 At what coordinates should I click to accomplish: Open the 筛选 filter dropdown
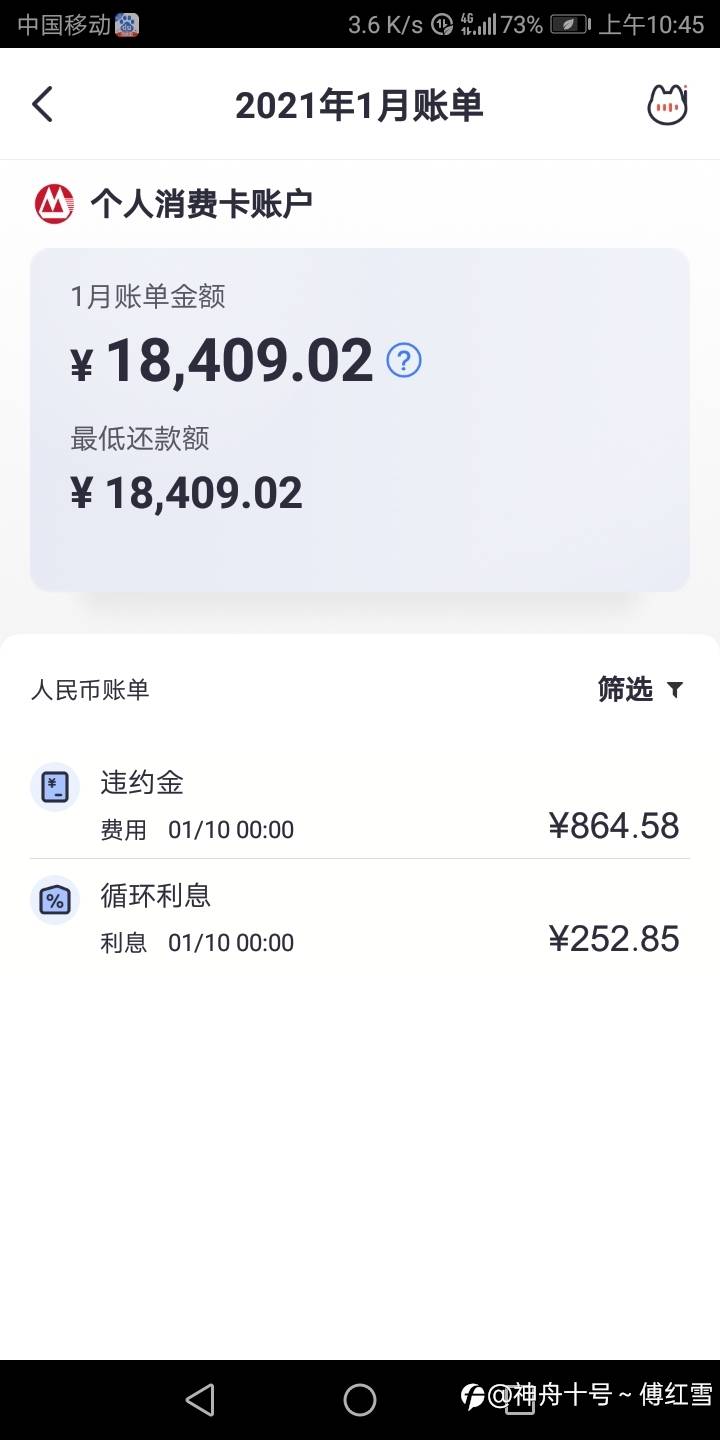[640, 689]
